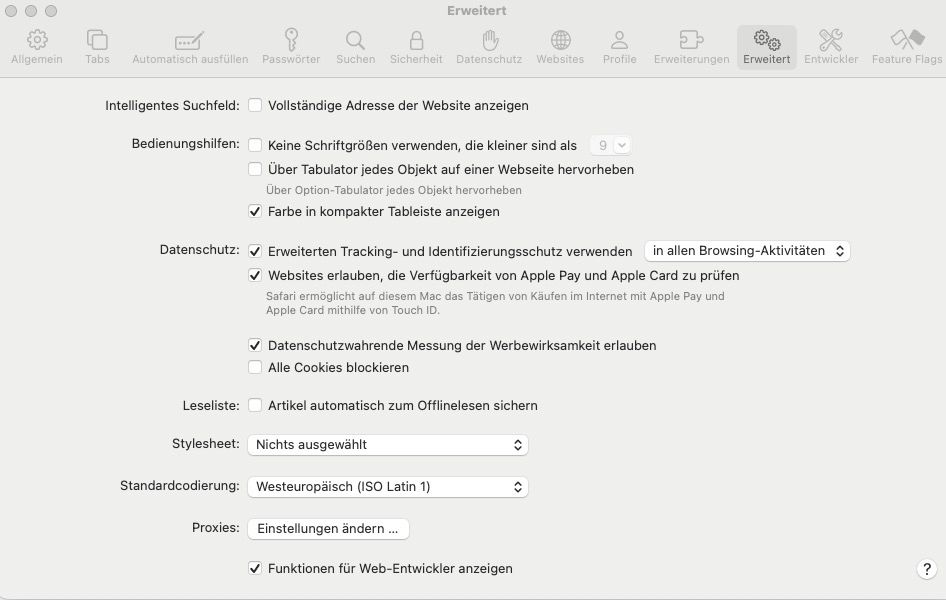Open the Tabs icon pane
The width and height of the screenshot is (946, 600).
click(97, 40)
